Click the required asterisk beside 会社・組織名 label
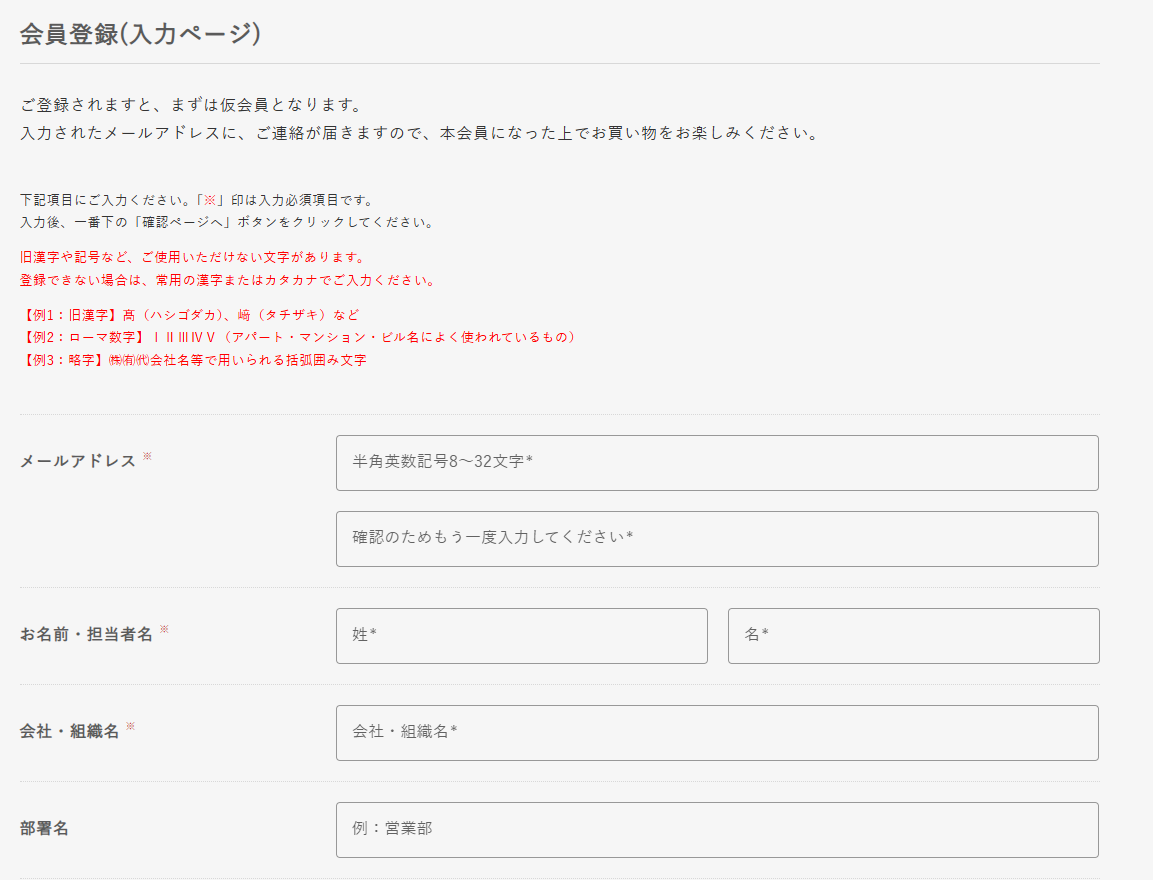Screen dimensions: 1153x880 [130, 727]
